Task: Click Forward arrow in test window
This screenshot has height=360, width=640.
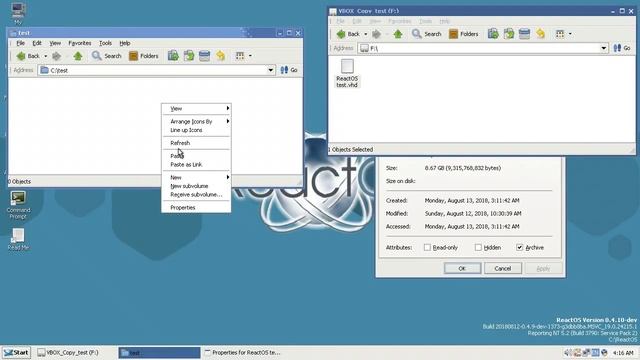Action: click(56, 56)
